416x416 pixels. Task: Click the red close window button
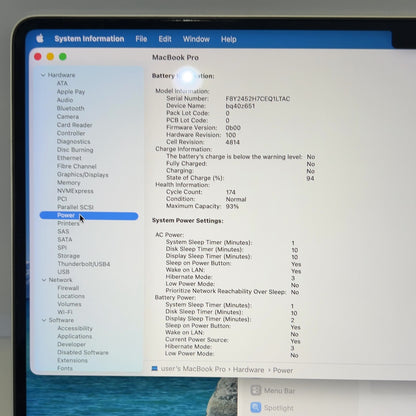(x=38, y=57)
